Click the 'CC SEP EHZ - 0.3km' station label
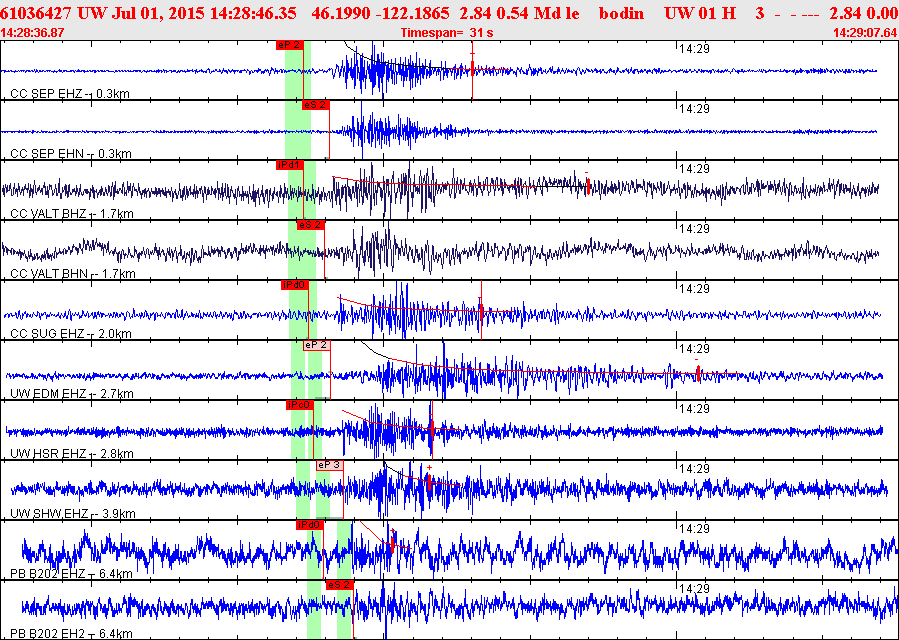Viewport: 899px width, 640px height. pyautogui.click(x=70, y=94)
